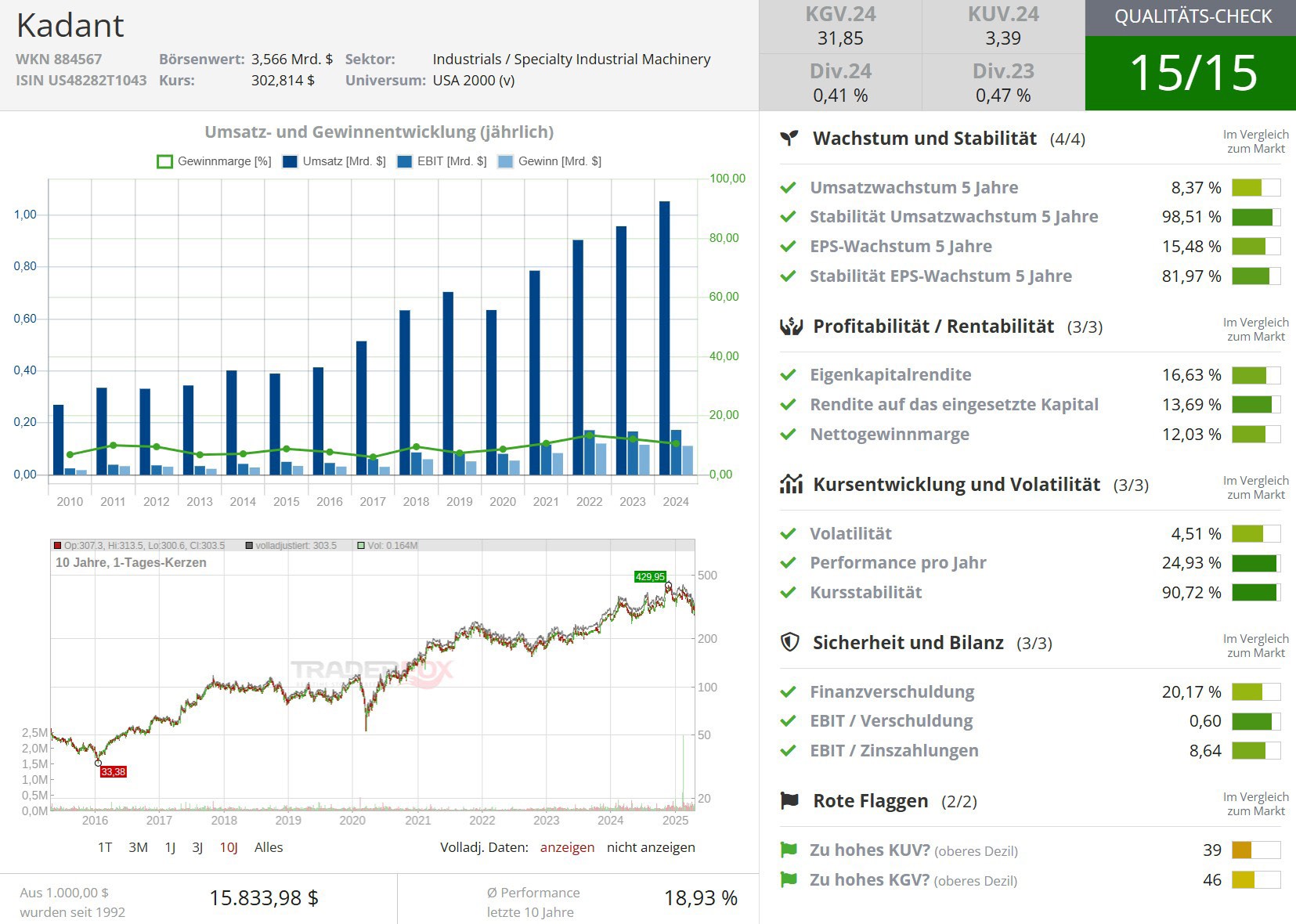Image resolution: width=1296 pixels, height=924 pixels.
Task: Click checkmark next to Umsatzwachstum 5 Jahre
Action: coord(789,188)
